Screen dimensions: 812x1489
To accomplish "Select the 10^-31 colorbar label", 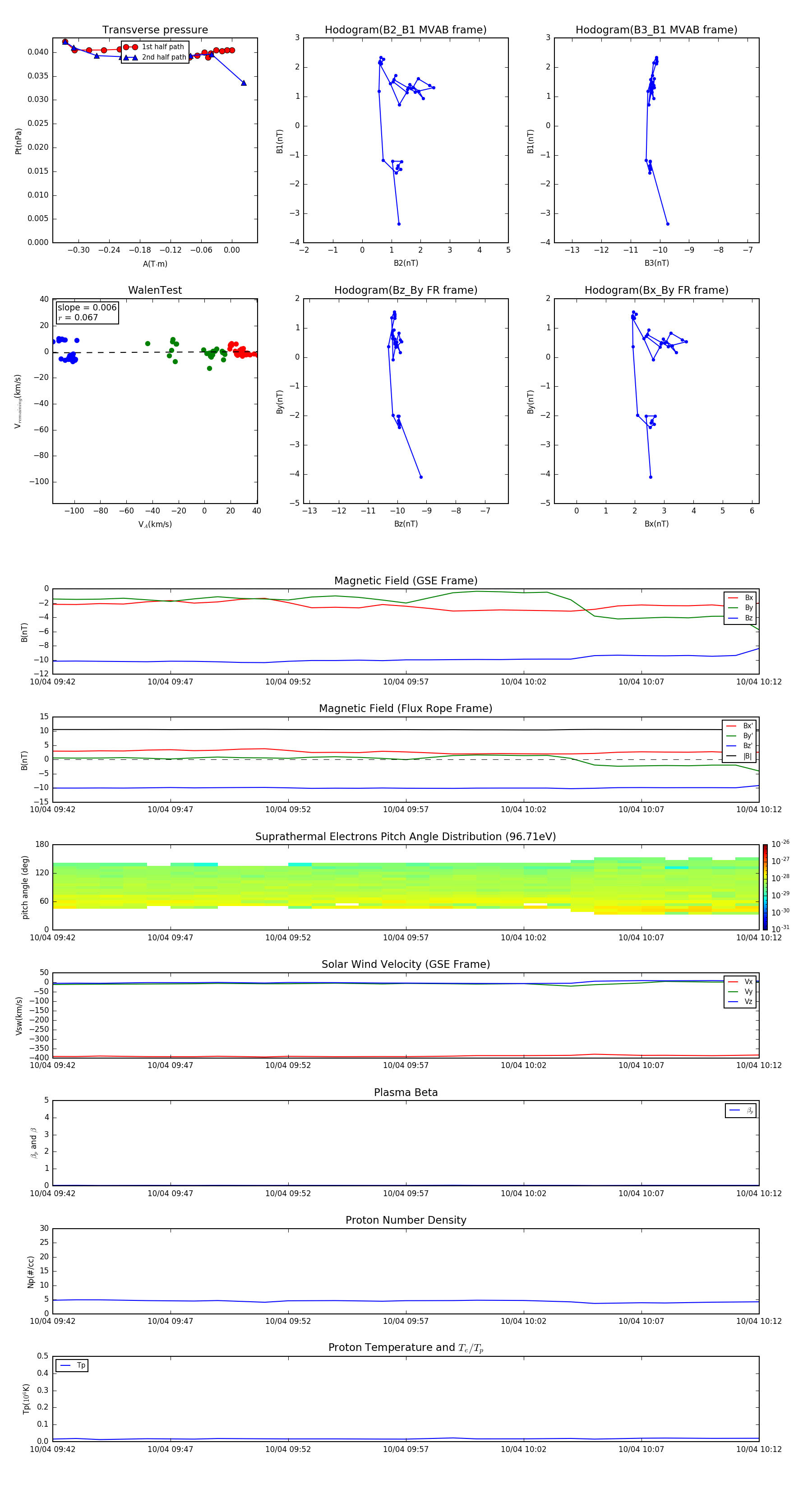I will [x=780, y=929].
